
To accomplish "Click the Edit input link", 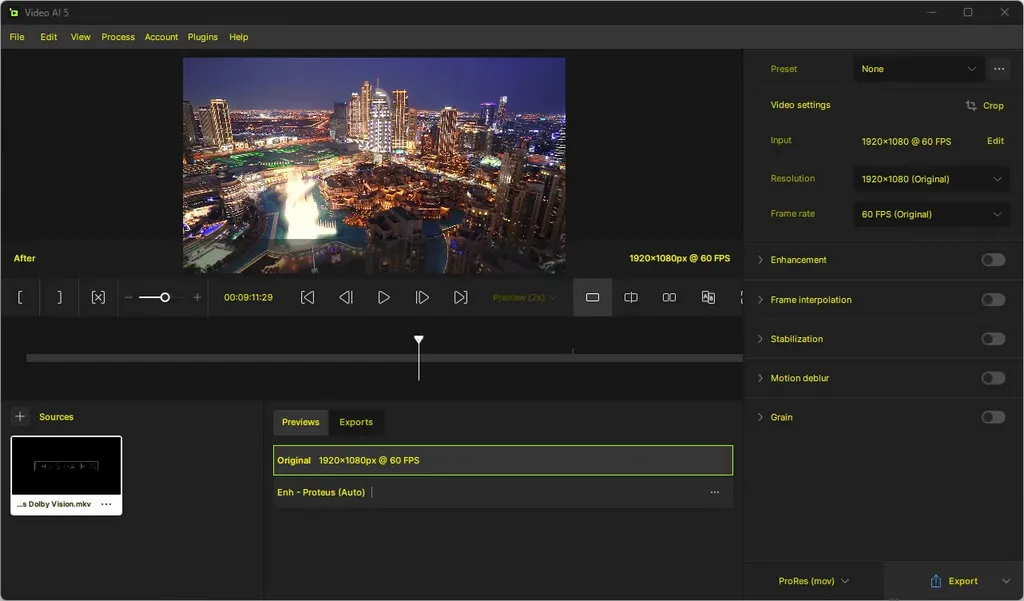I will pos(995,140).
